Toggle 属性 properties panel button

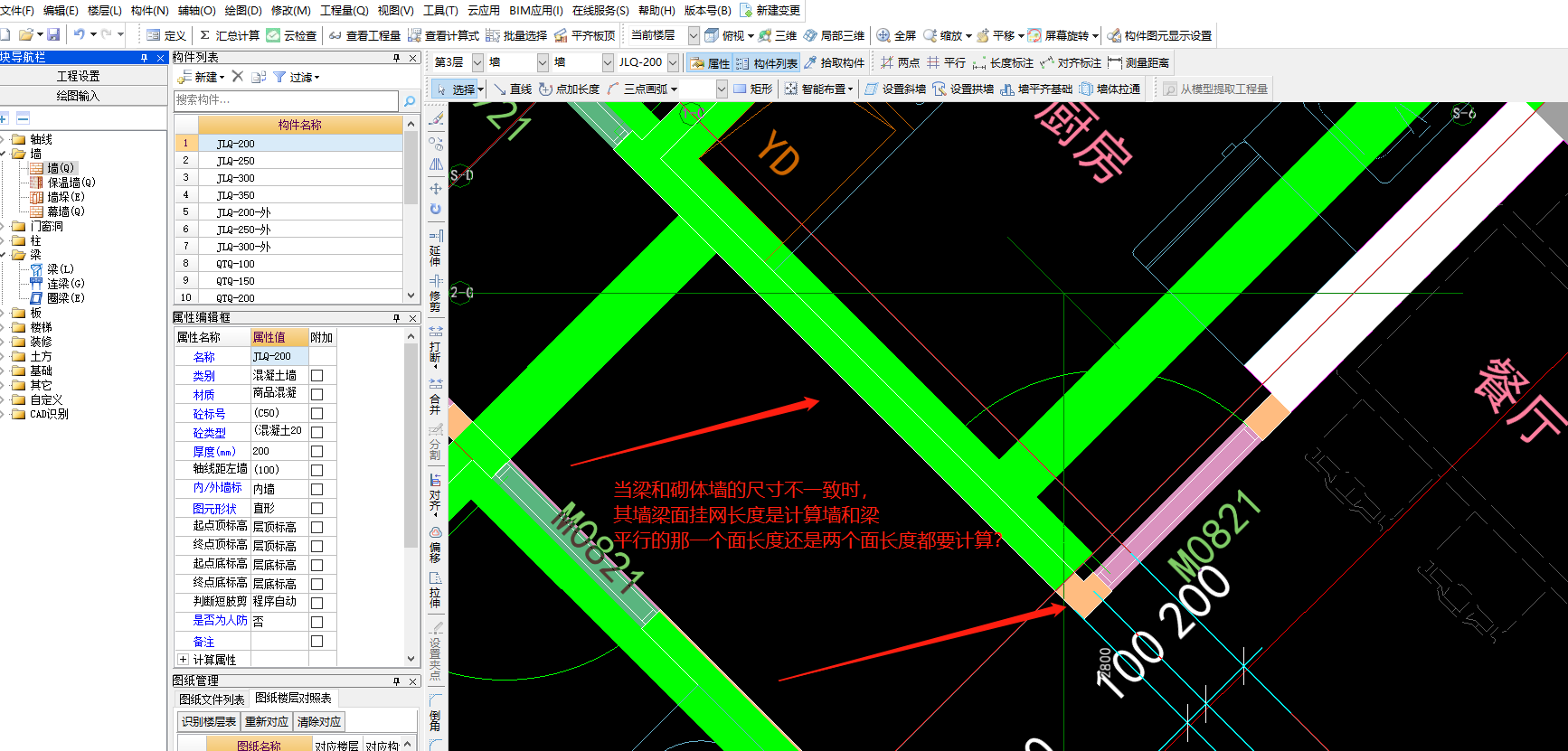click(x=710, y=62)
